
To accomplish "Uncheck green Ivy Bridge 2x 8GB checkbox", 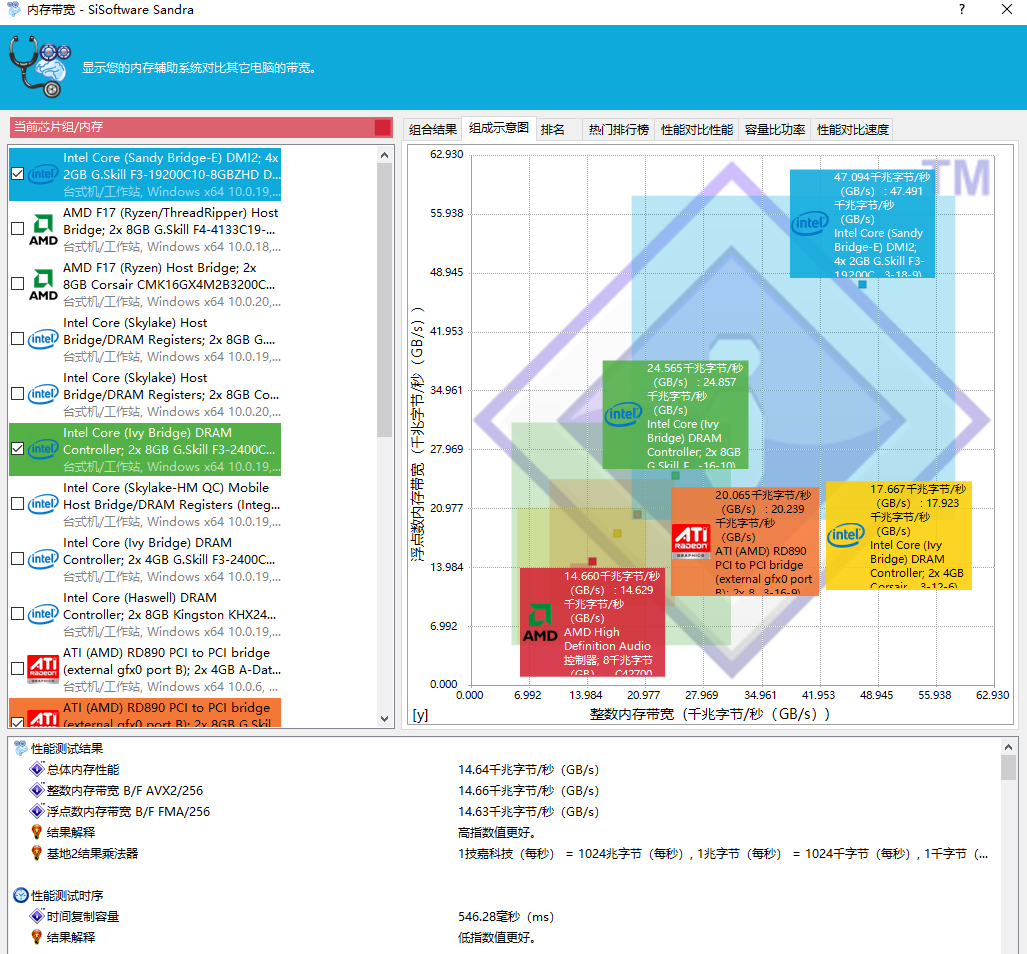I will coord(18,449).
